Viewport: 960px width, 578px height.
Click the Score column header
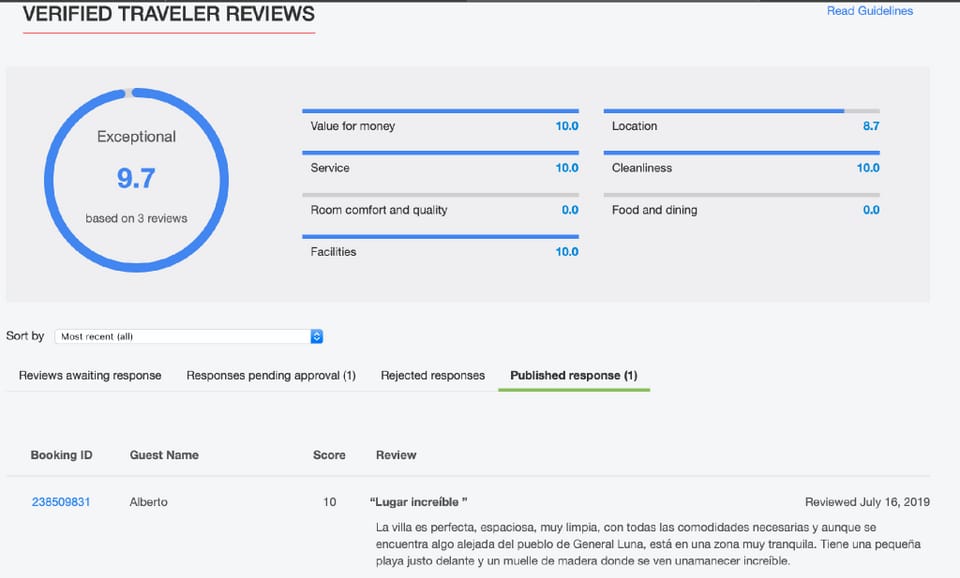[329, 455]
